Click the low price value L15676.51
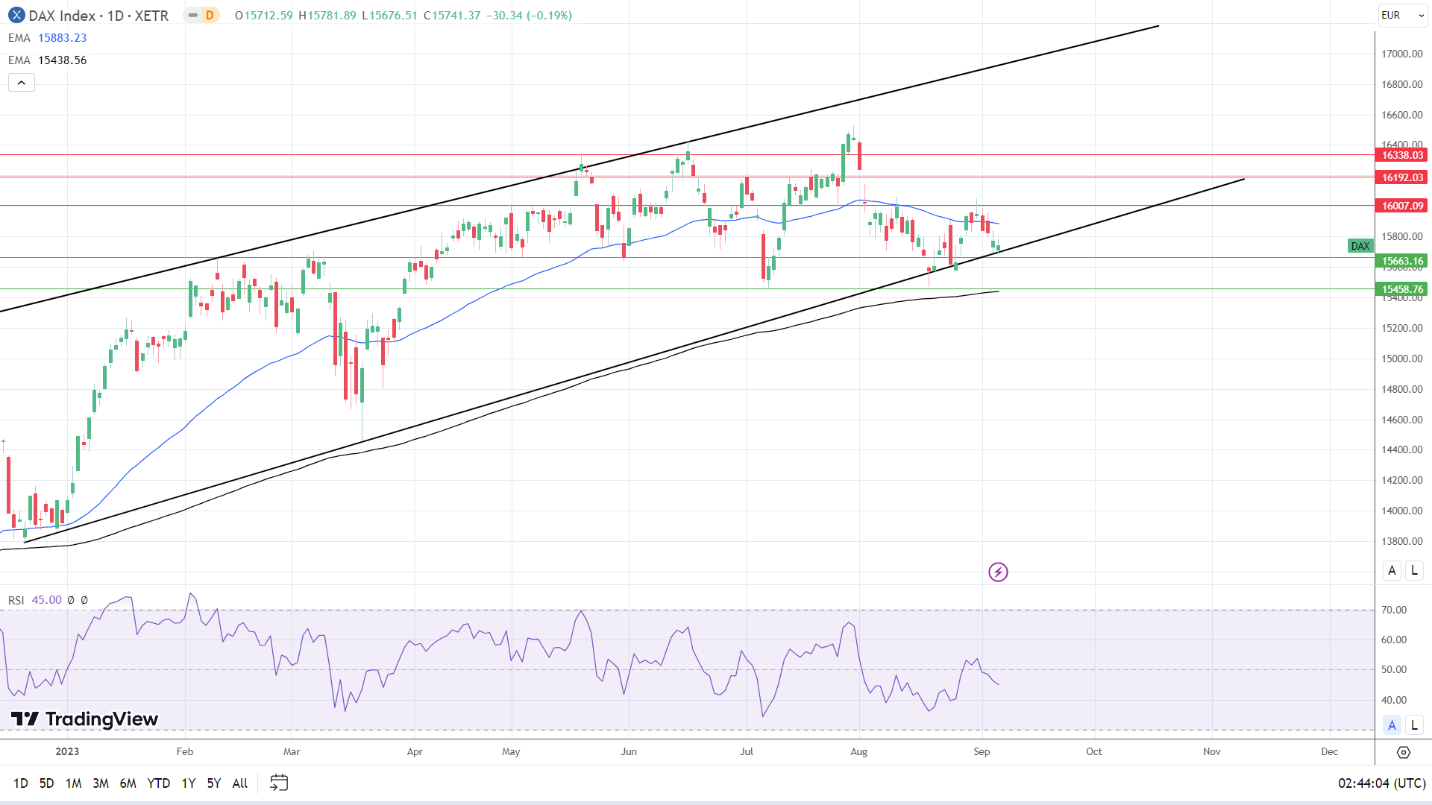 [x=391, y=15]
